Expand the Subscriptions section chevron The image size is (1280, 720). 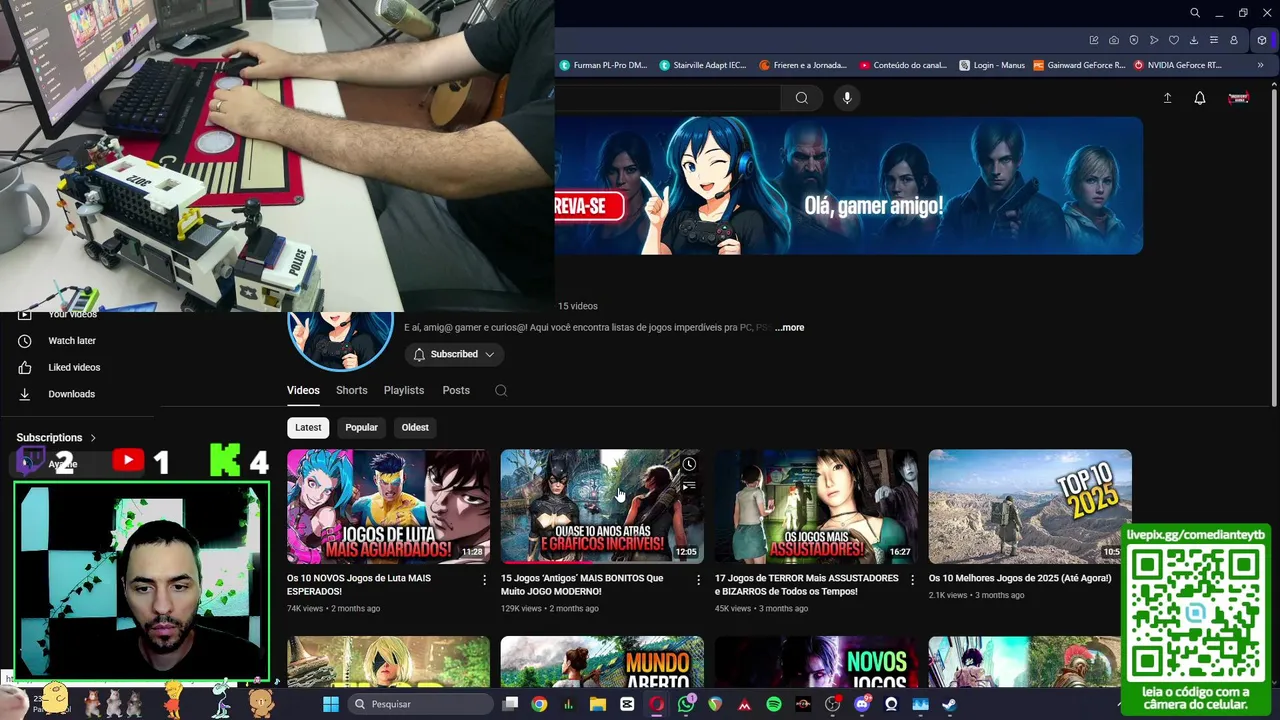tap(93, 438)
